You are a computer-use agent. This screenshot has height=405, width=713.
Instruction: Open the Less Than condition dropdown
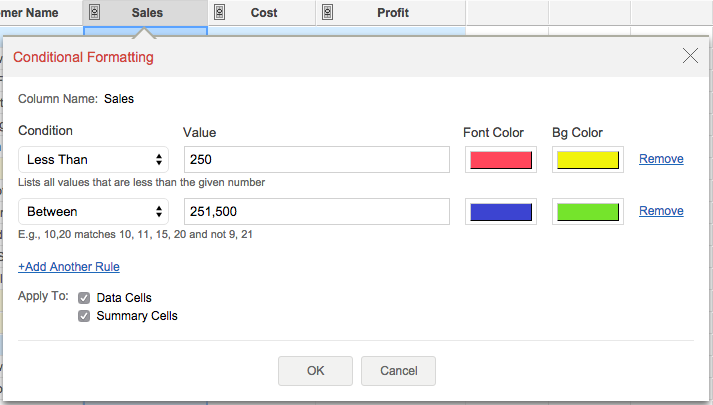(x=94, y=160)
